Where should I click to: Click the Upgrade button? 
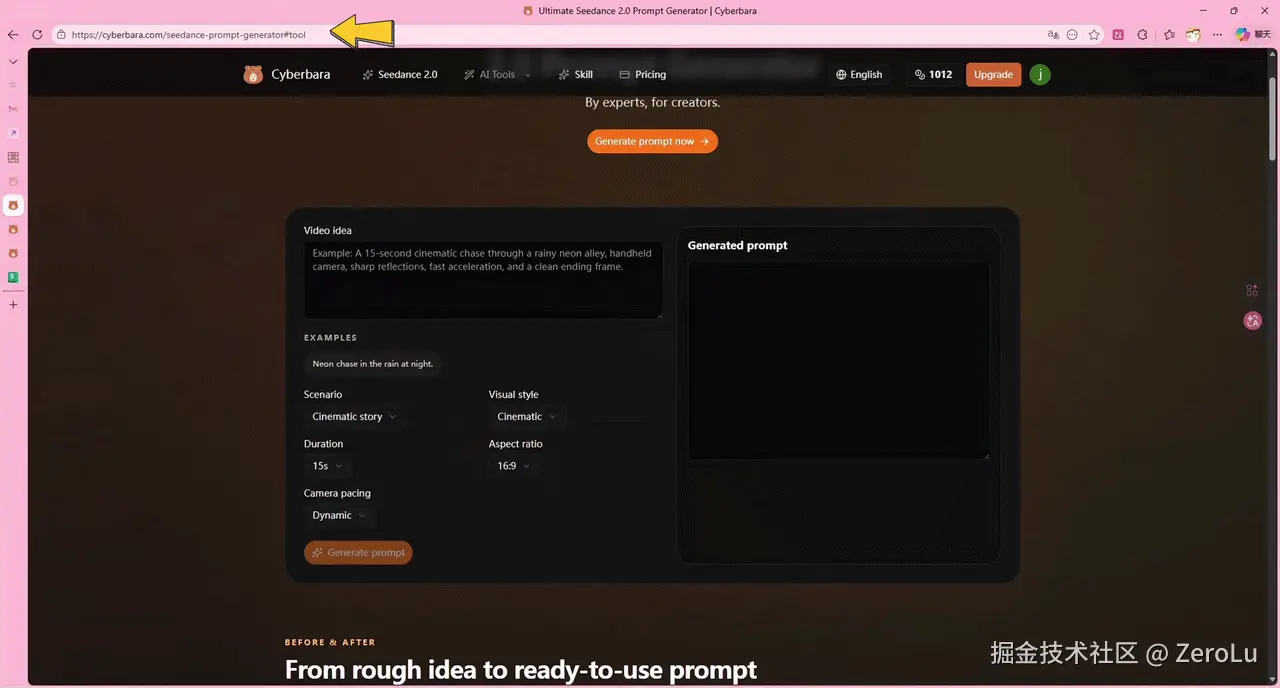pyautogui.click(x=993, y=75)
